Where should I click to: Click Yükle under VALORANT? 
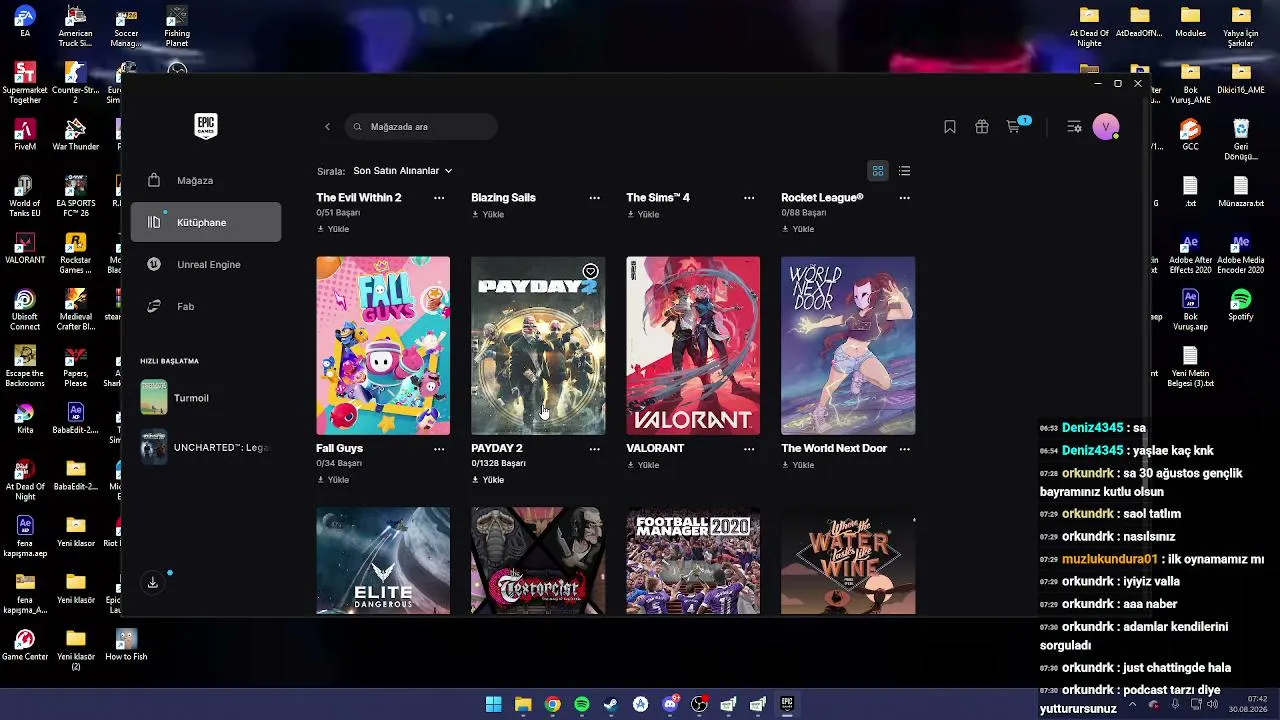click(x=643, y=465)
